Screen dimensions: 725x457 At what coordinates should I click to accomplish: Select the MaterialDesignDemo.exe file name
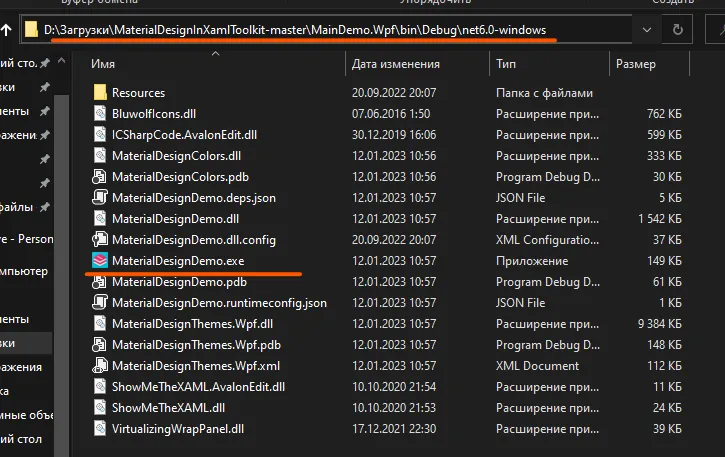(x=178, y=261)
